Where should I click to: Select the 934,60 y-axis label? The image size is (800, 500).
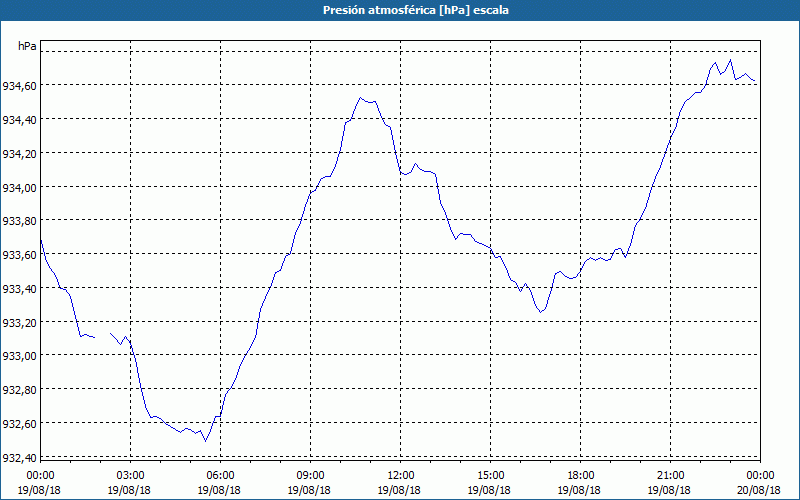(19, 86)
